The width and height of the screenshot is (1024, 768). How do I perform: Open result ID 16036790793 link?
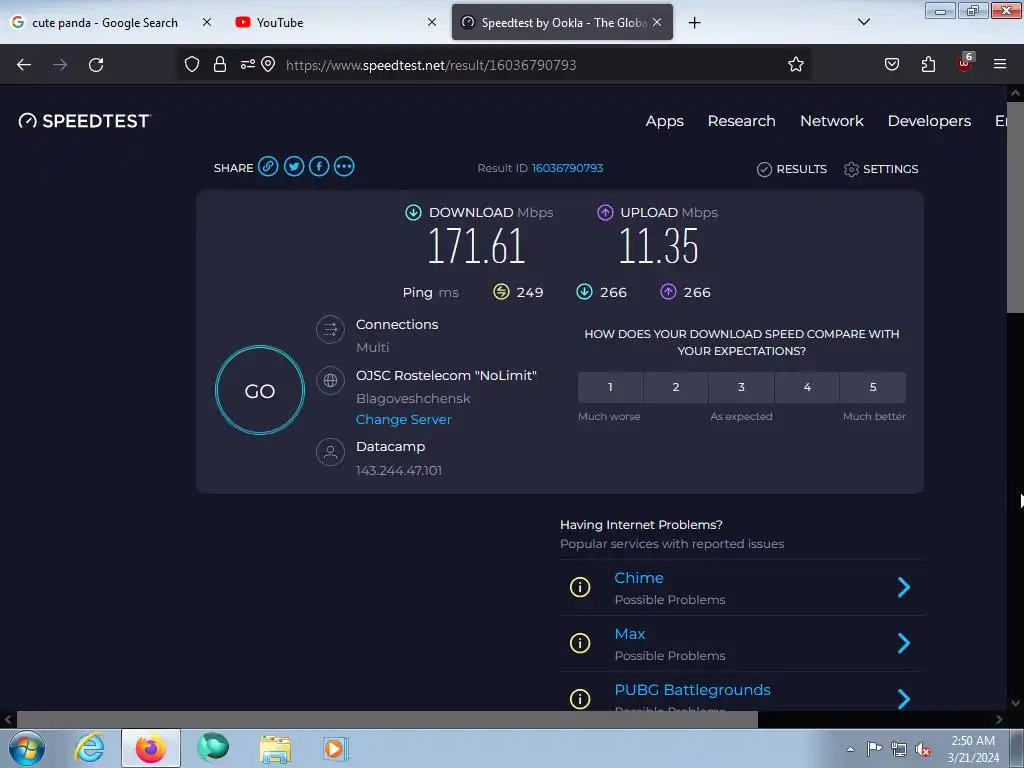pyautogui.click(x=568, y=168)
